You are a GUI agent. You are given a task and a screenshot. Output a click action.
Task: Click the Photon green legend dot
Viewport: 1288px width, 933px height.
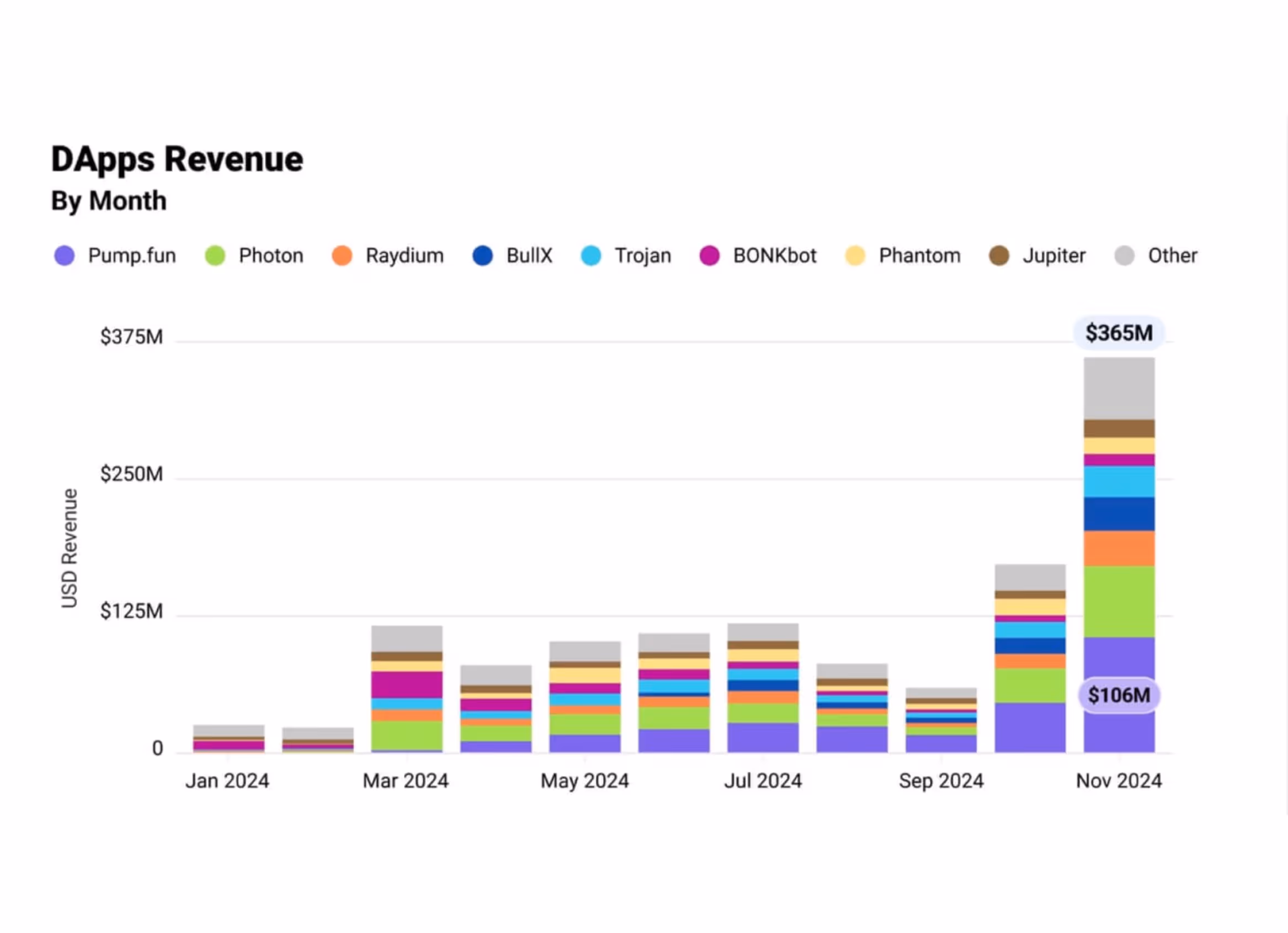[215, 255]
